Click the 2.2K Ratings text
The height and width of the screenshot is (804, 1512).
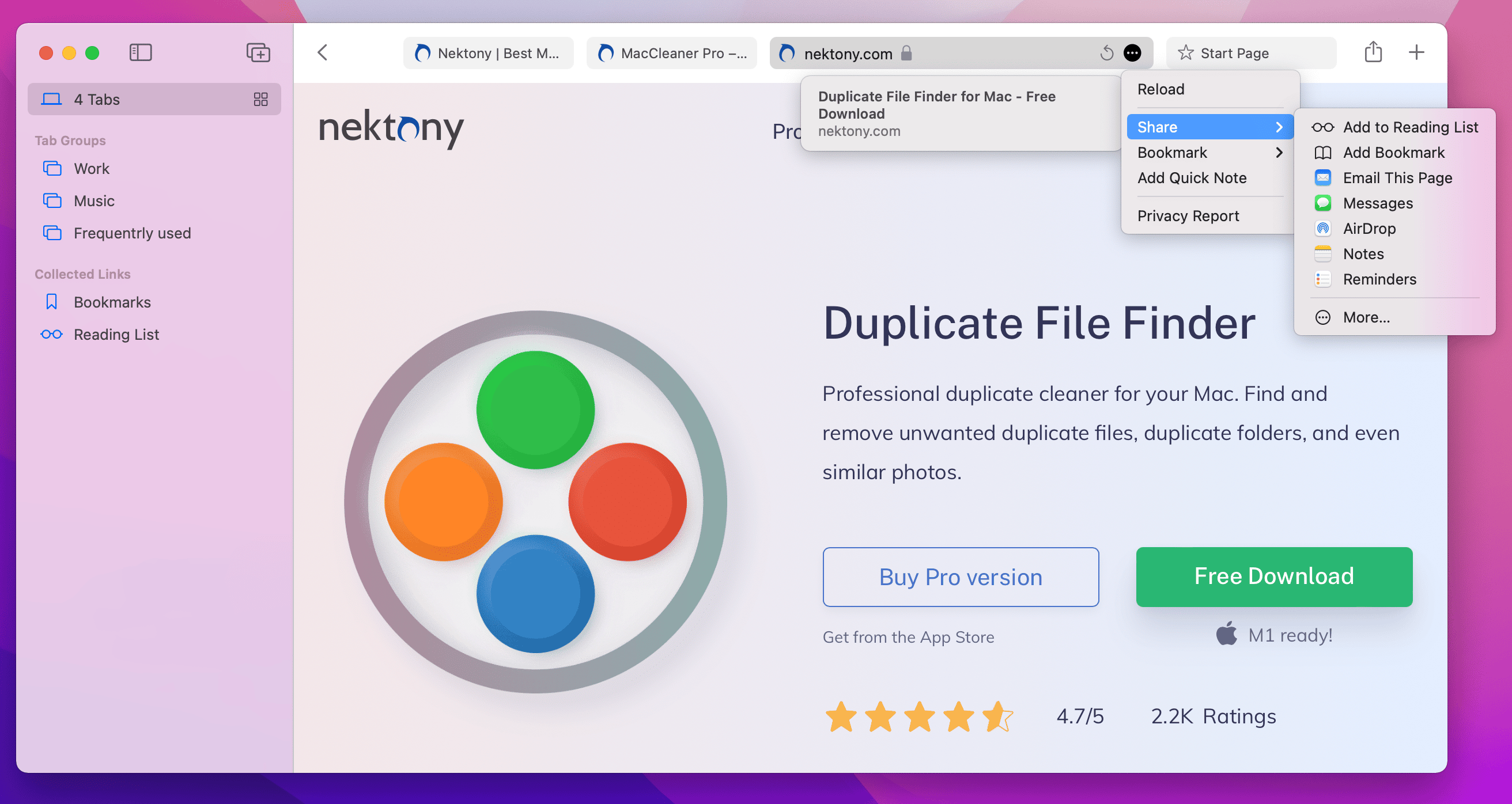click(x=1214, y=716)
